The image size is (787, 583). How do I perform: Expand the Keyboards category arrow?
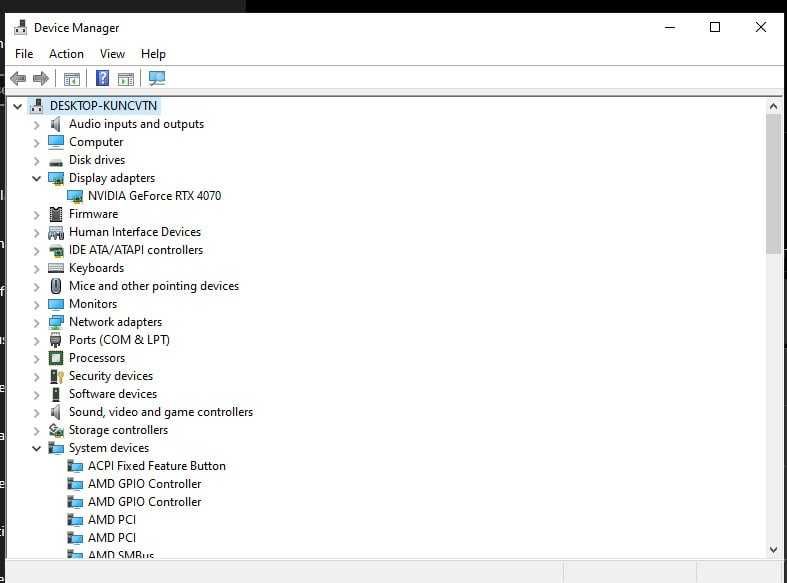coord(37,269)
